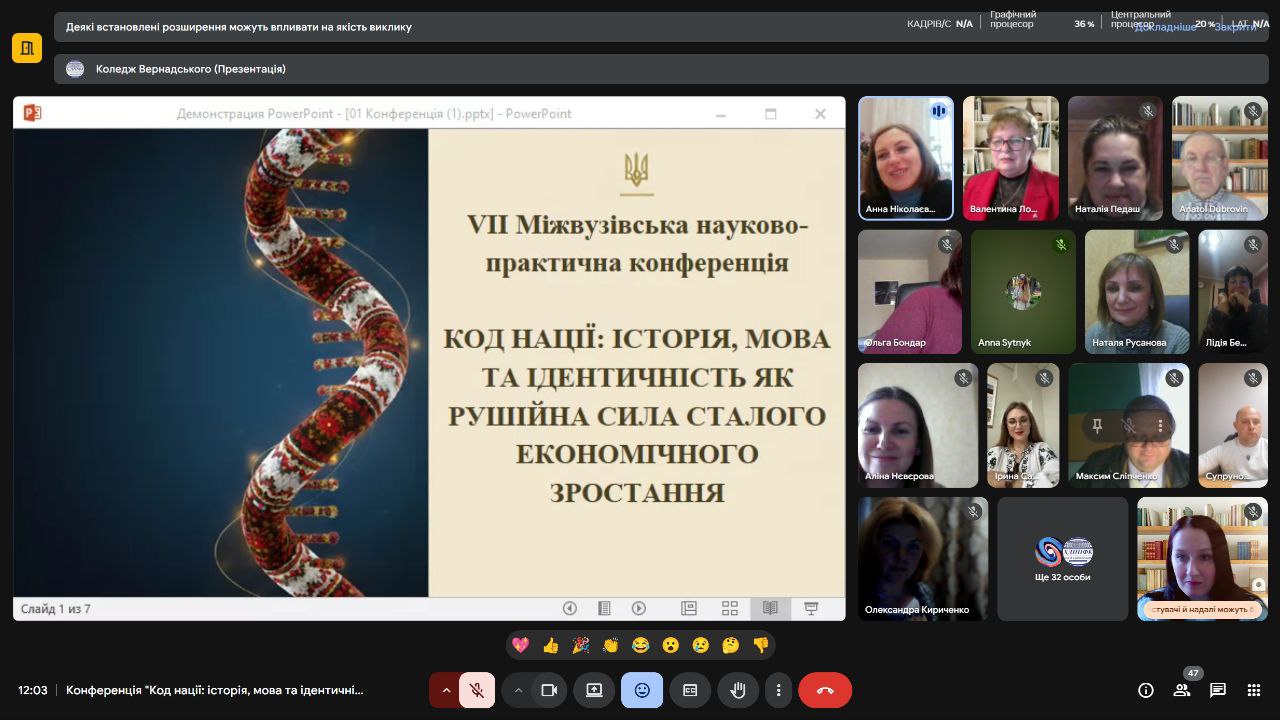
Task: Open more options three-dot menu
Action: point(778,690)
